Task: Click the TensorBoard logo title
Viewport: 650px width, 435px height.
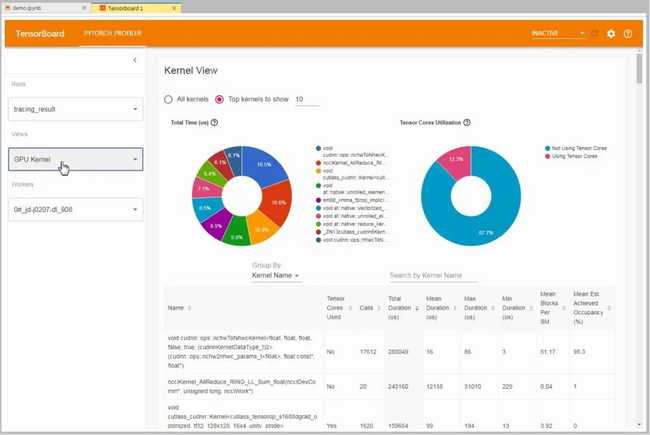Action: pos(40,33)
